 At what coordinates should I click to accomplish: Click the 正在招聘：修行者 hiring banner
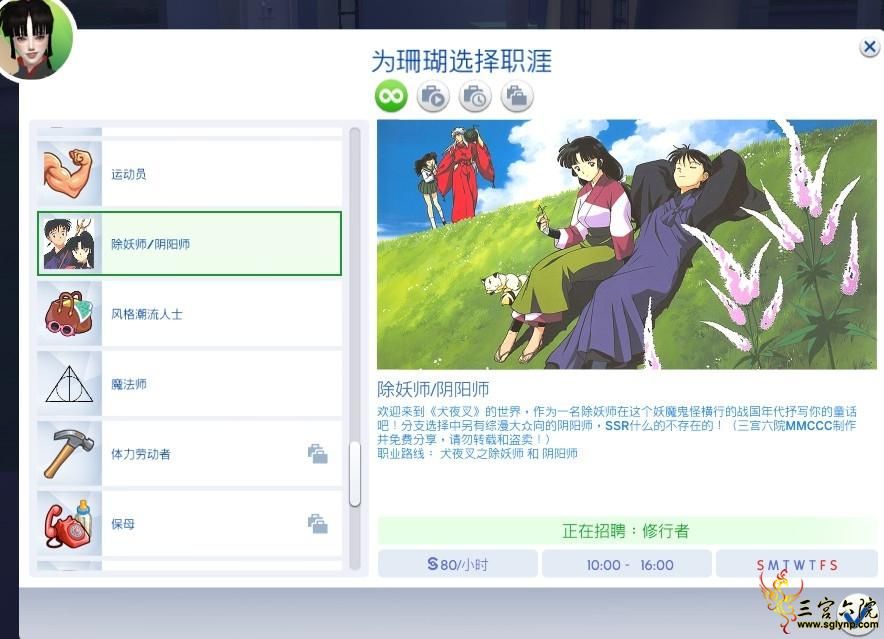point(626,531)
